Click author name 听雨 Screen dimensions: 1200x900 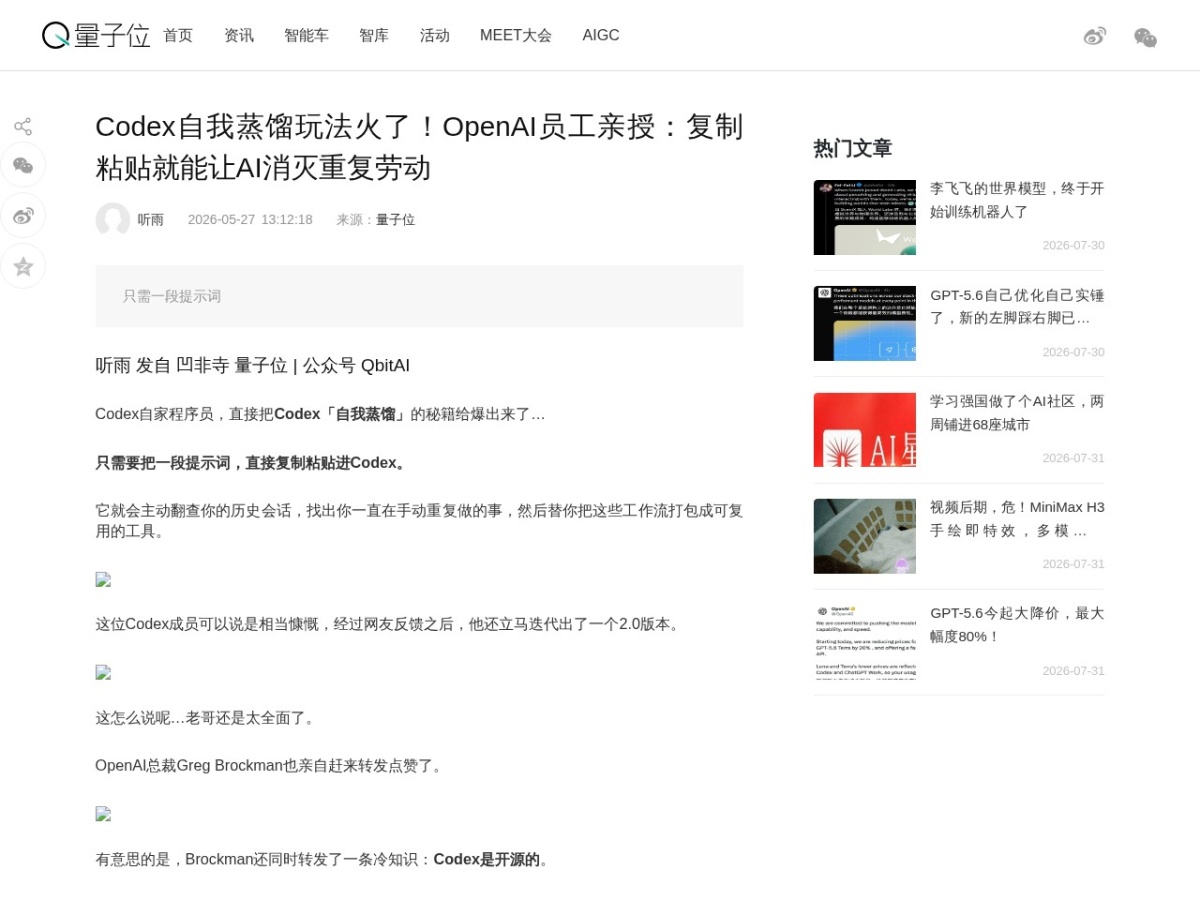pos(151,220)
